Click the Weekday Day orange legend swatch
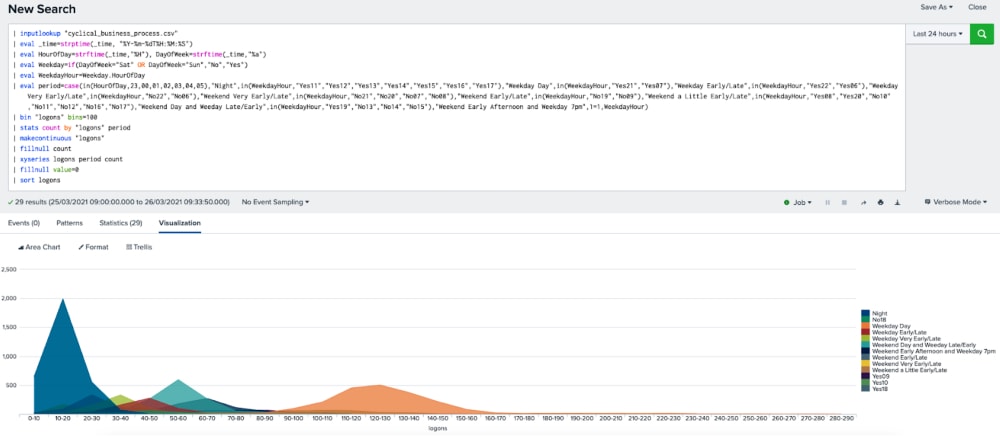The image size is (1000, 438). [x=866, y=326]
